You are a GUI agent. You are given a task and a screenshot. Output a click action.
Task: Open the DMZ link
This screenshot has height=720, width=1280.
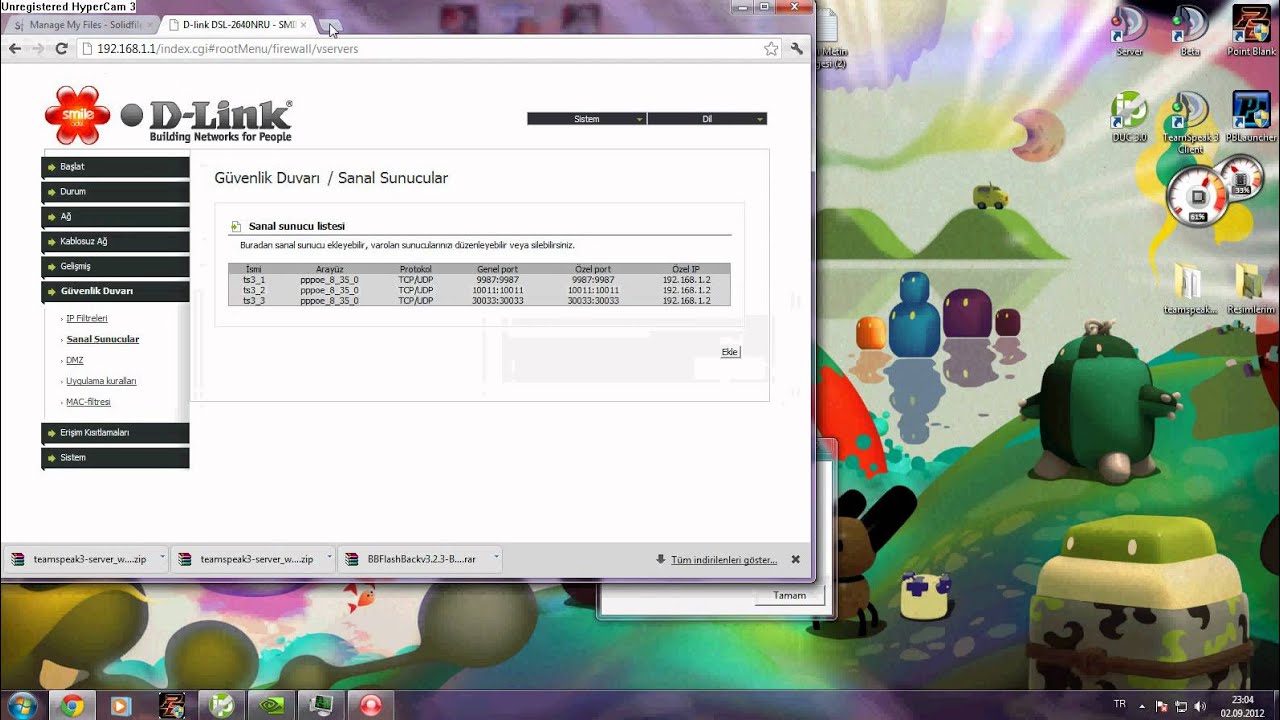coord(75,360)
